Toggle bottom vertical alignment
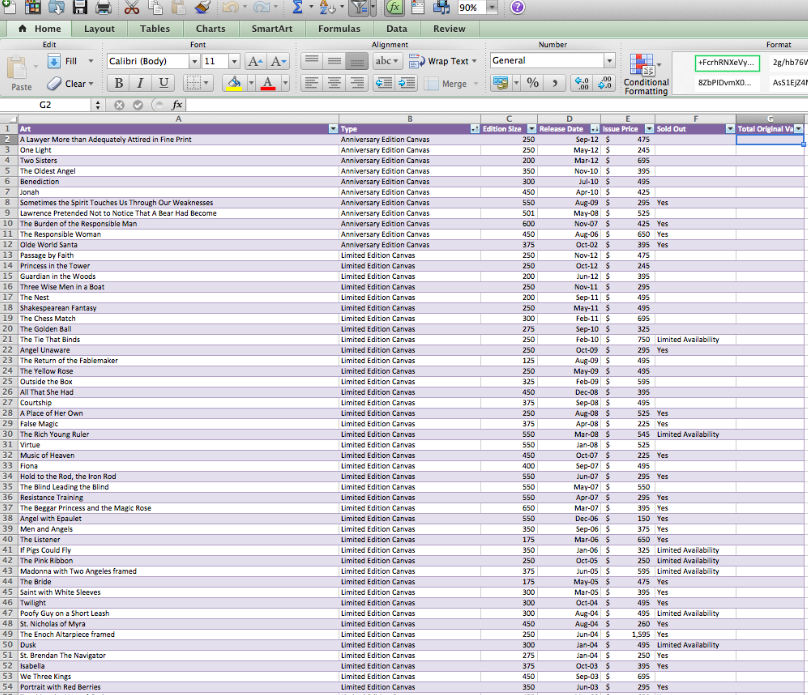 [x=357, y=61]
